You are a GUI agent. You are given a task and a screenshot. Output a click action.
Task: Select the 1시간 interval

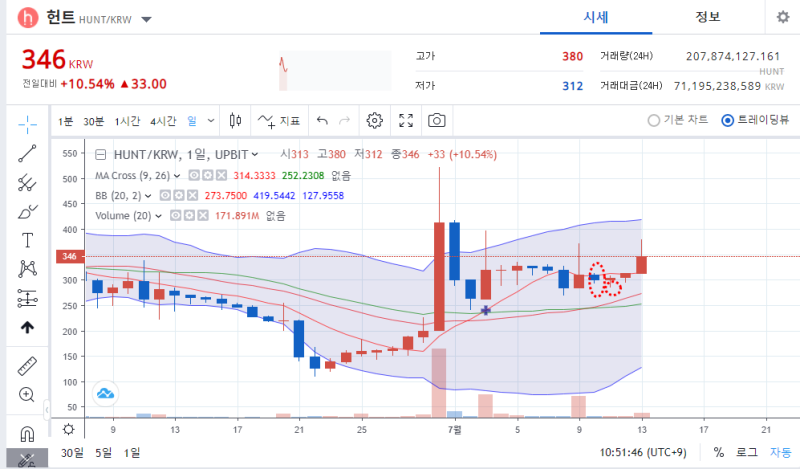(x=127, y=121)
